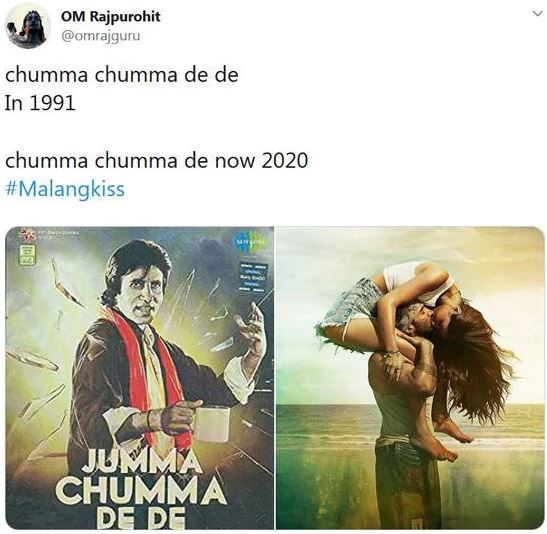Open the Jumma Chumma De De poster image
This screenshot has height=534, width=547.
[140, 378]
